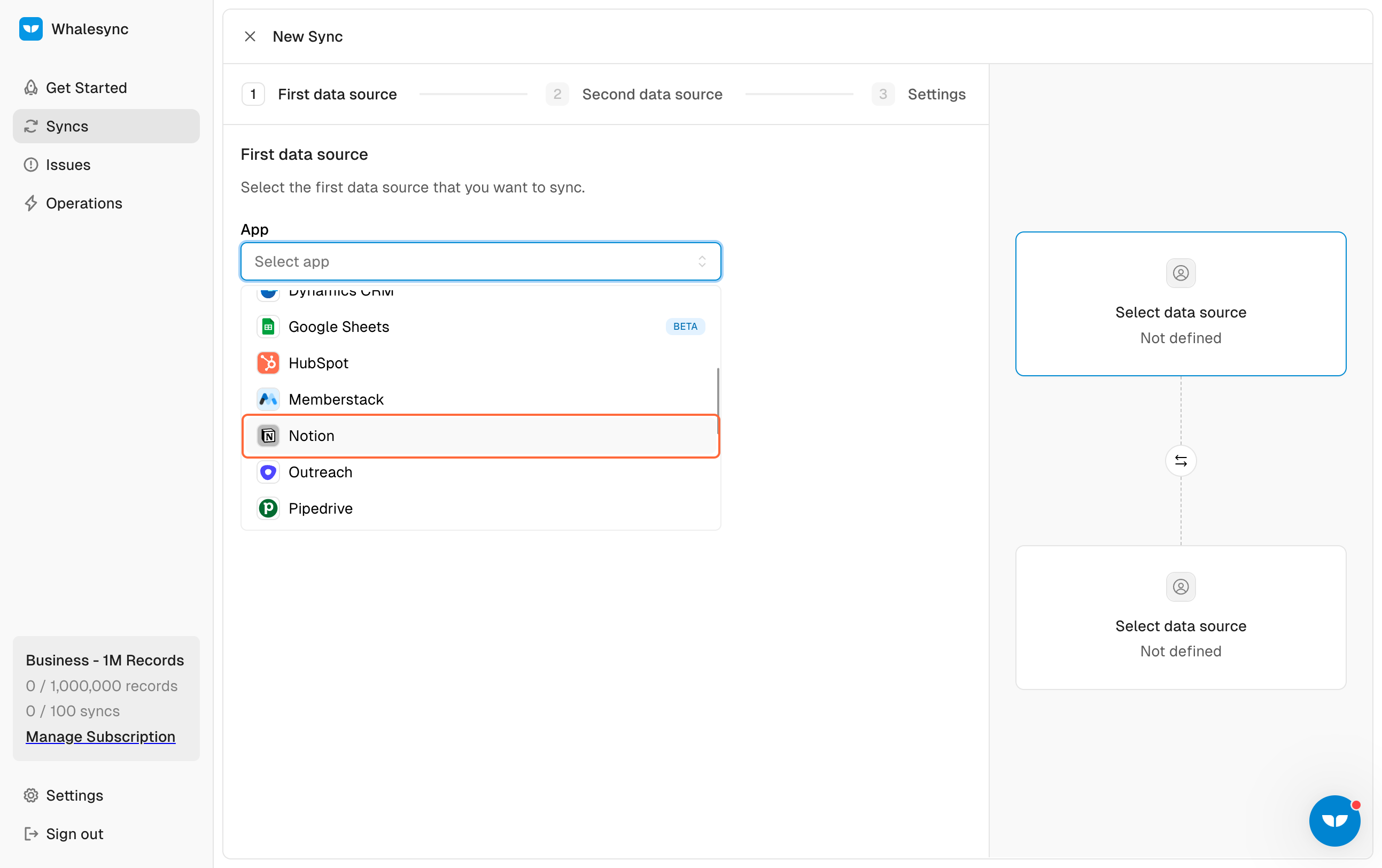Viewport: 1382px width, 868px height.
Task: Go to Second data source step
Action: (651, 94)
